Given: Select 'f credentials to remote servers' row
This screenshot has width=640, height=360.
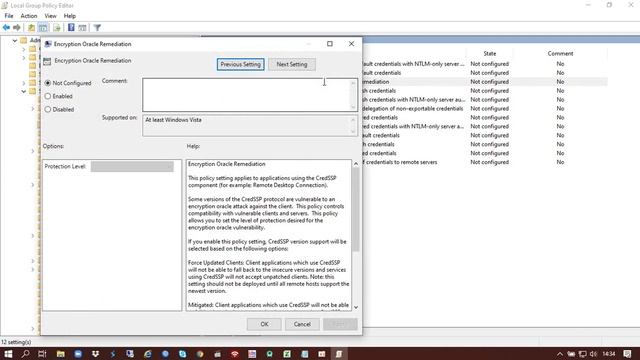Looking at the screenshot, I should pos(485,162).
